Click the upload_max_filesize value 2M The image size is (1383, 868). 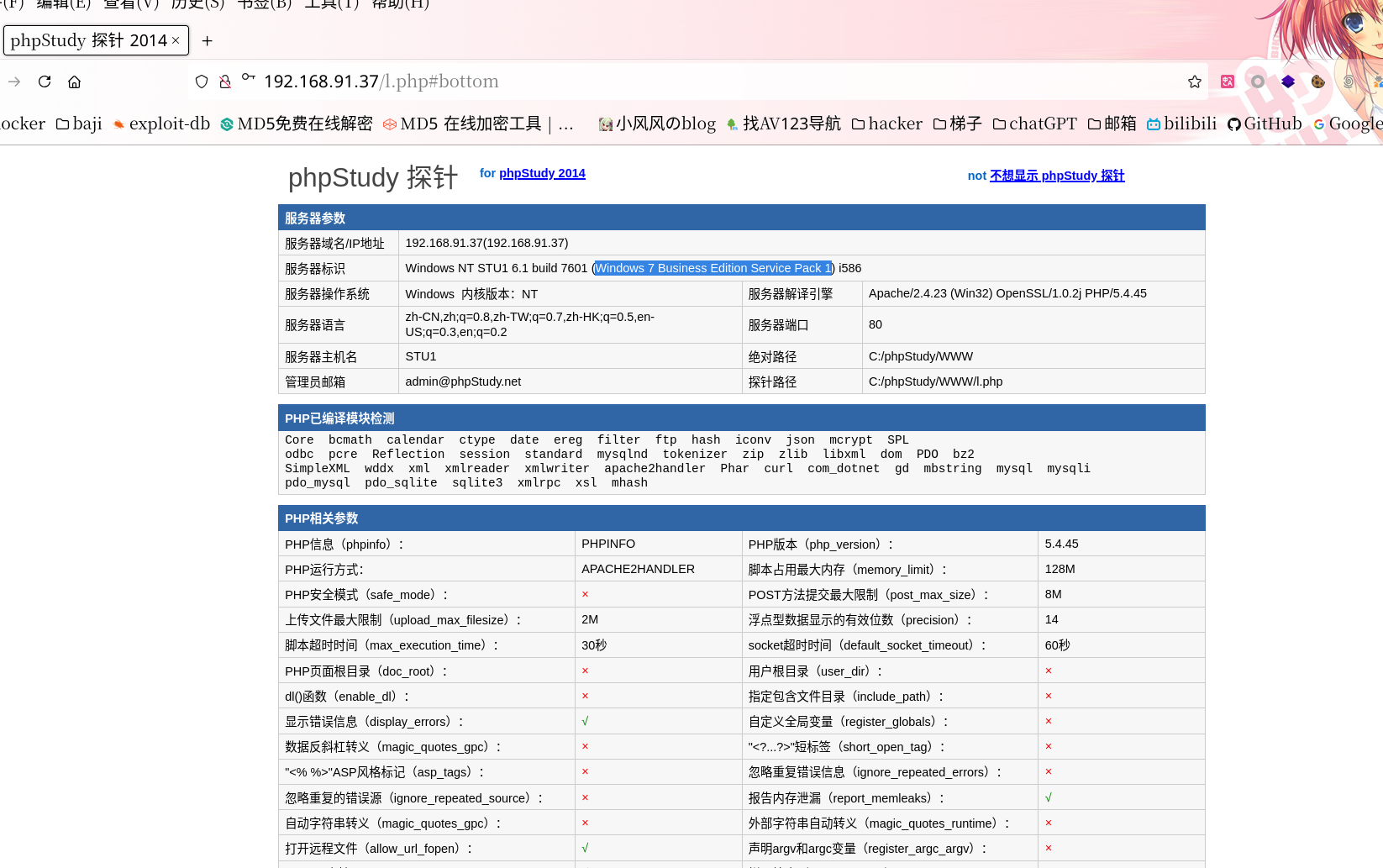point(590,619)
